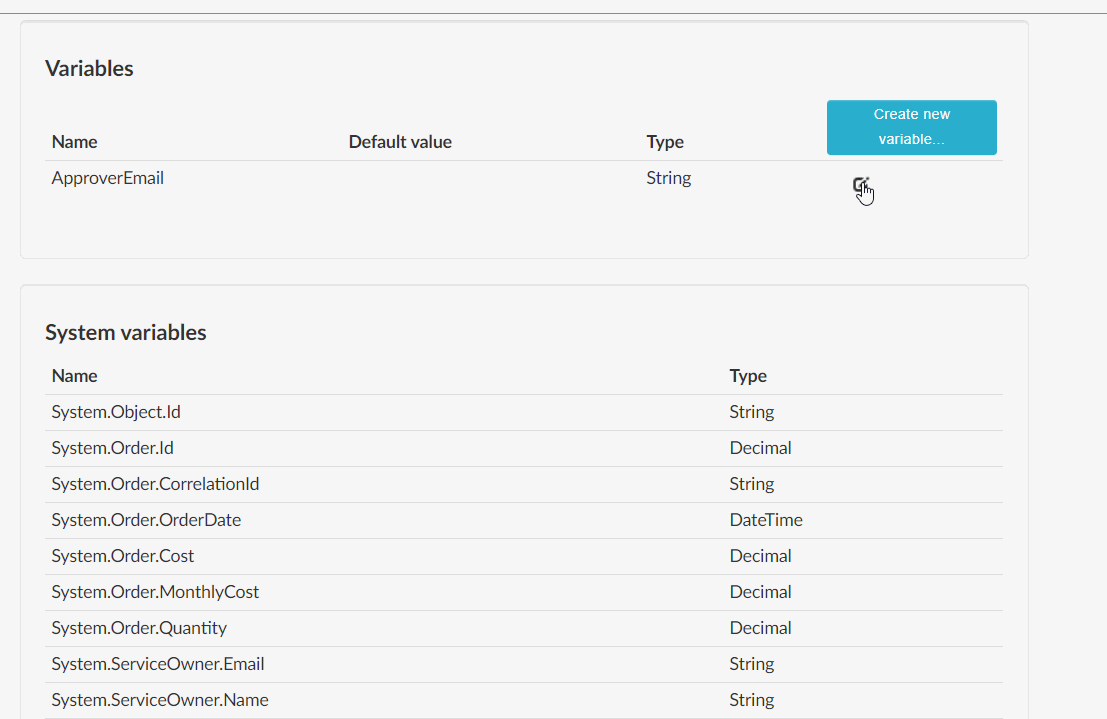Select the System.ServiceOwner.Email variable

tap(157, 664)
